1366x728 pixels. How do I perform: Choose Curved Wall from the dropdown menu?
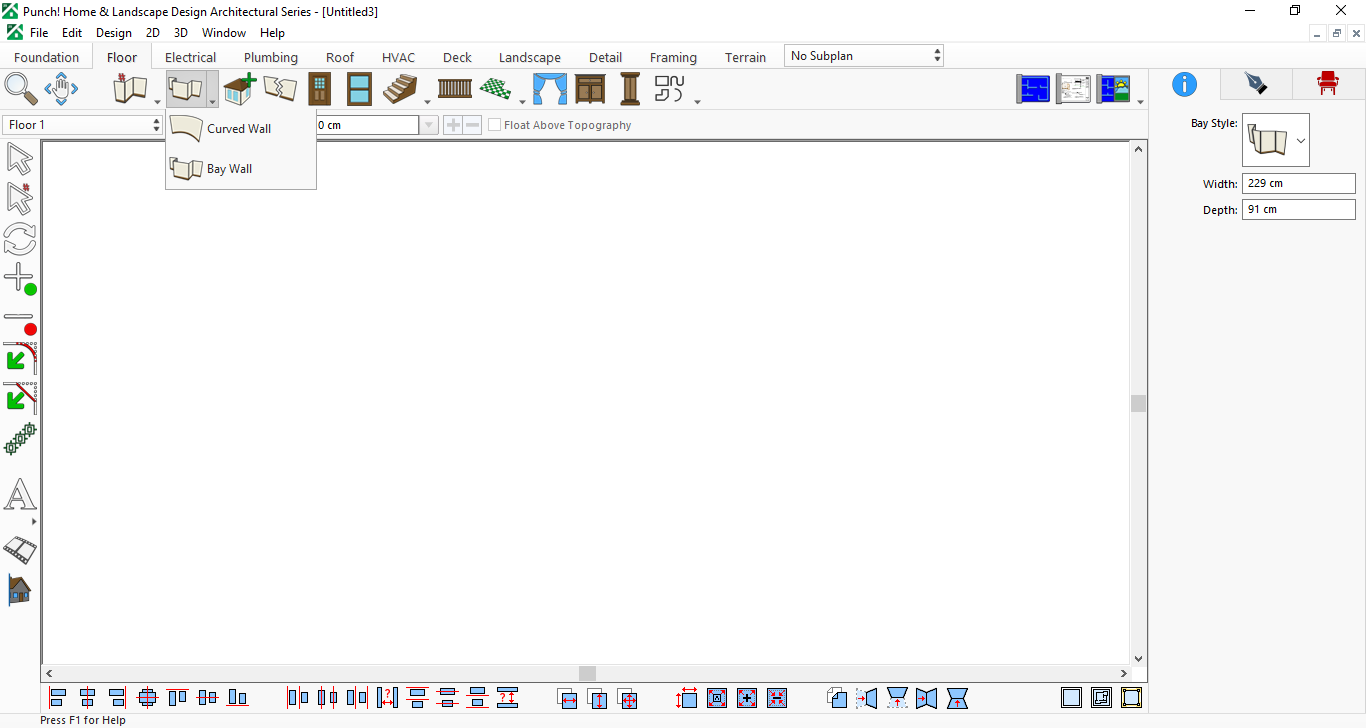tap(241, 129)
